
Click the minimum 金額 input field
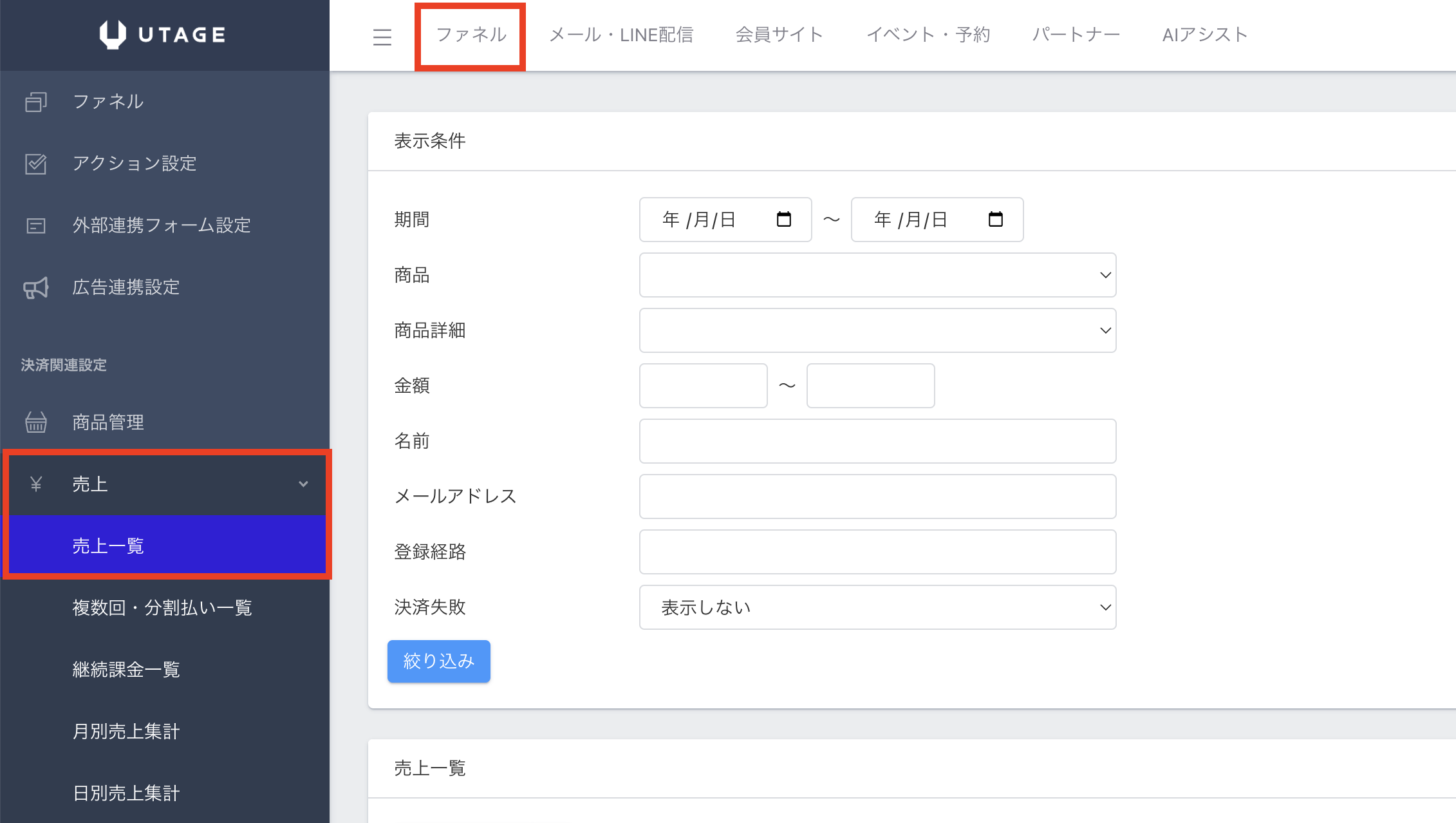click(703, 386)
